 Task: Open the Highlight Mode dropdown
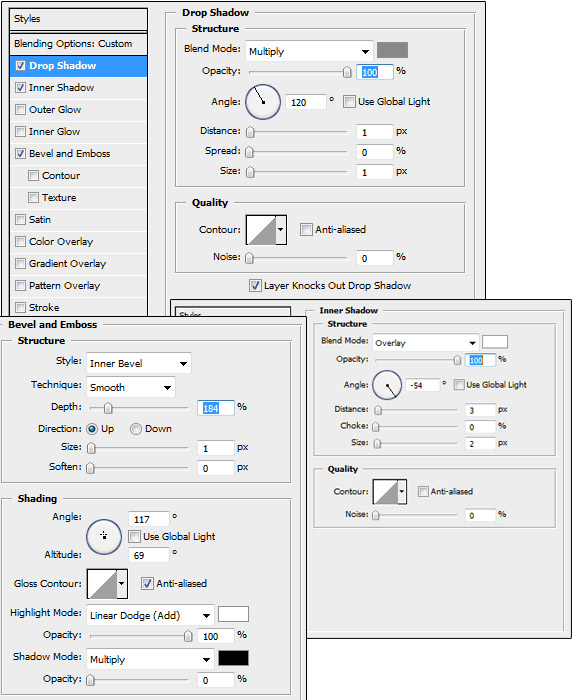[x=150, y=616]
